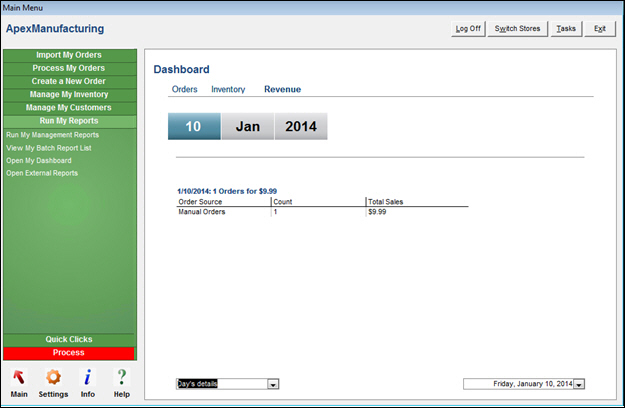Select the 2014 year tile

300,127
